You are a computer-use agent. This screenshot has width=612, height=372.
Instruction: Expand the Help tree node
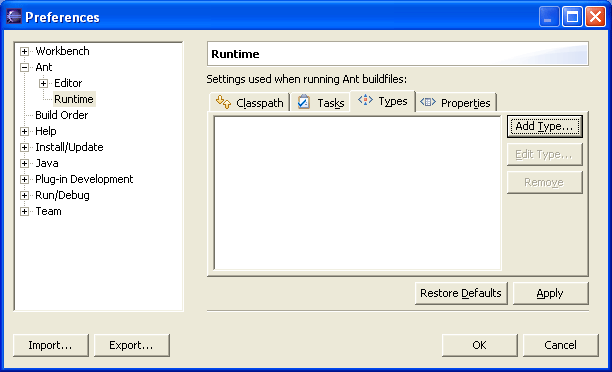tap(24, 131)
